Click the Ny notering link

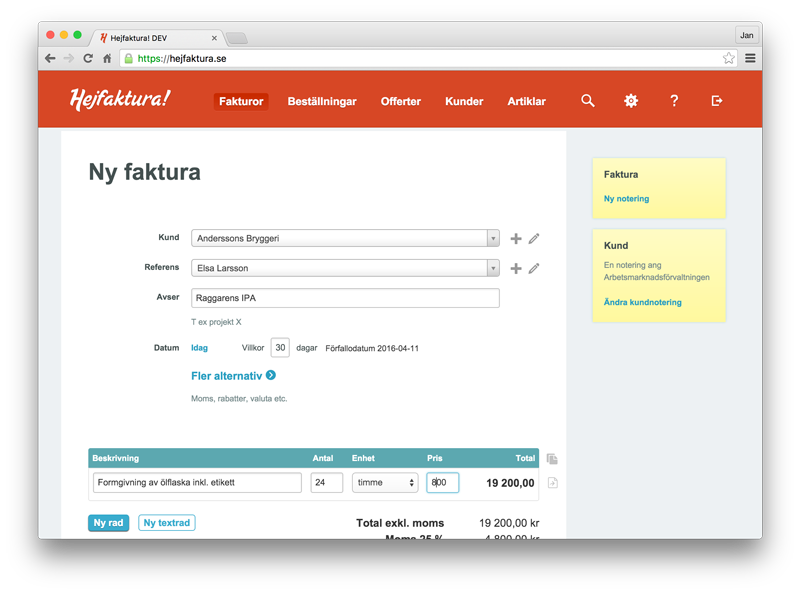pyautogui.click(x=626, y=199)
